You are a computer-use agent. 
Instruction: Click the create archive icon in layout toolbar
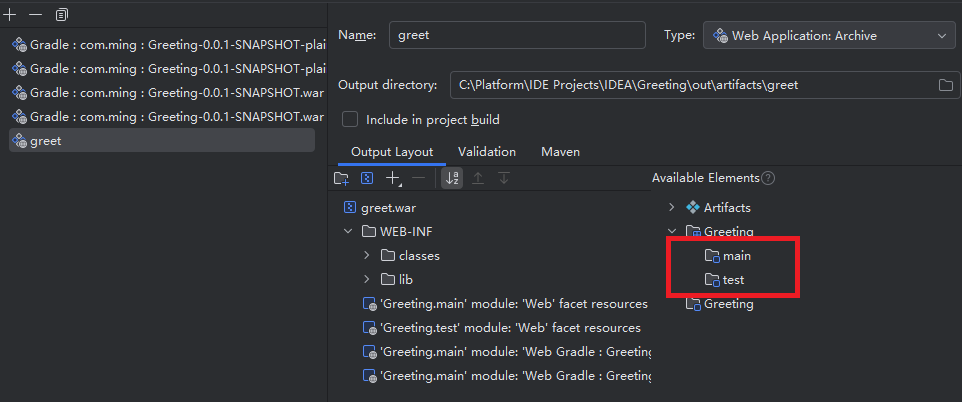[366, 179]
